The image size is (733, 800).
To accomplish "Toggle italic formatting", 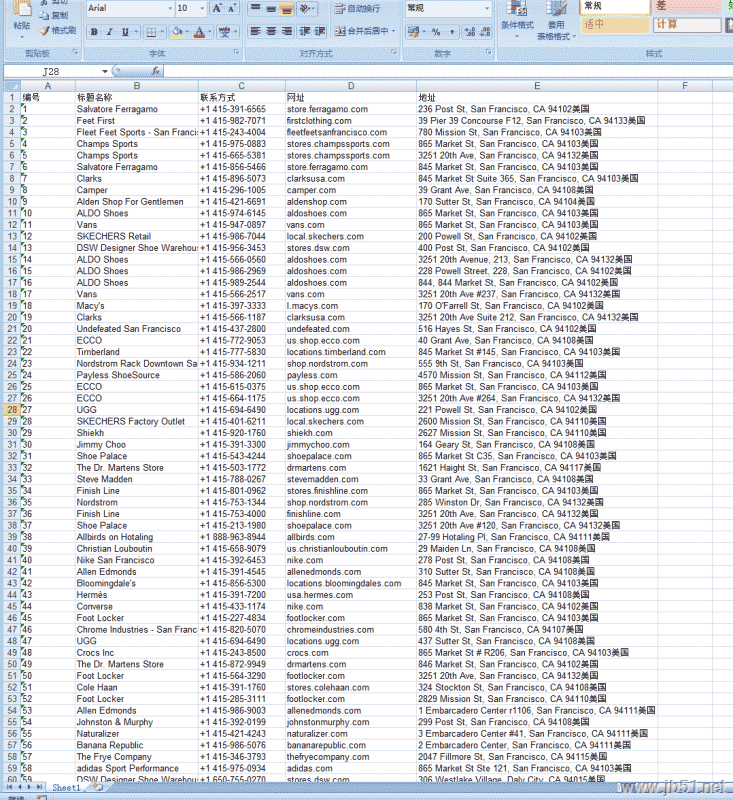I will (x=109, y=32).
